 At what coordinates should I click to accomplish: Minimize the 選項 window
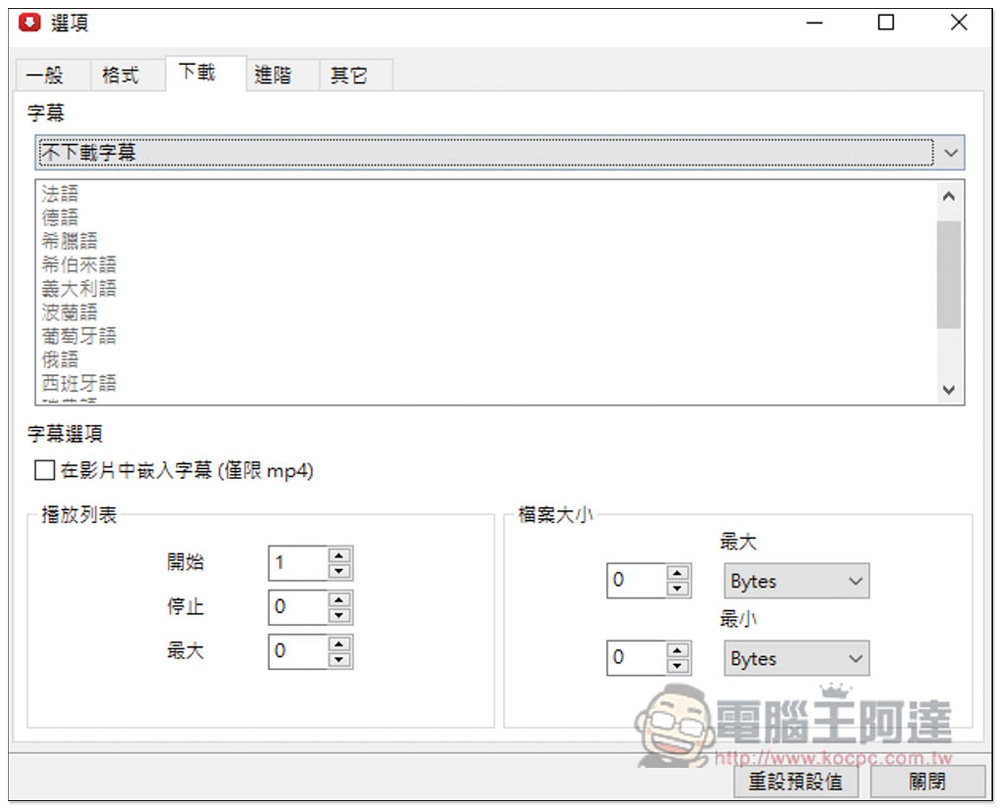coord(814,23)
